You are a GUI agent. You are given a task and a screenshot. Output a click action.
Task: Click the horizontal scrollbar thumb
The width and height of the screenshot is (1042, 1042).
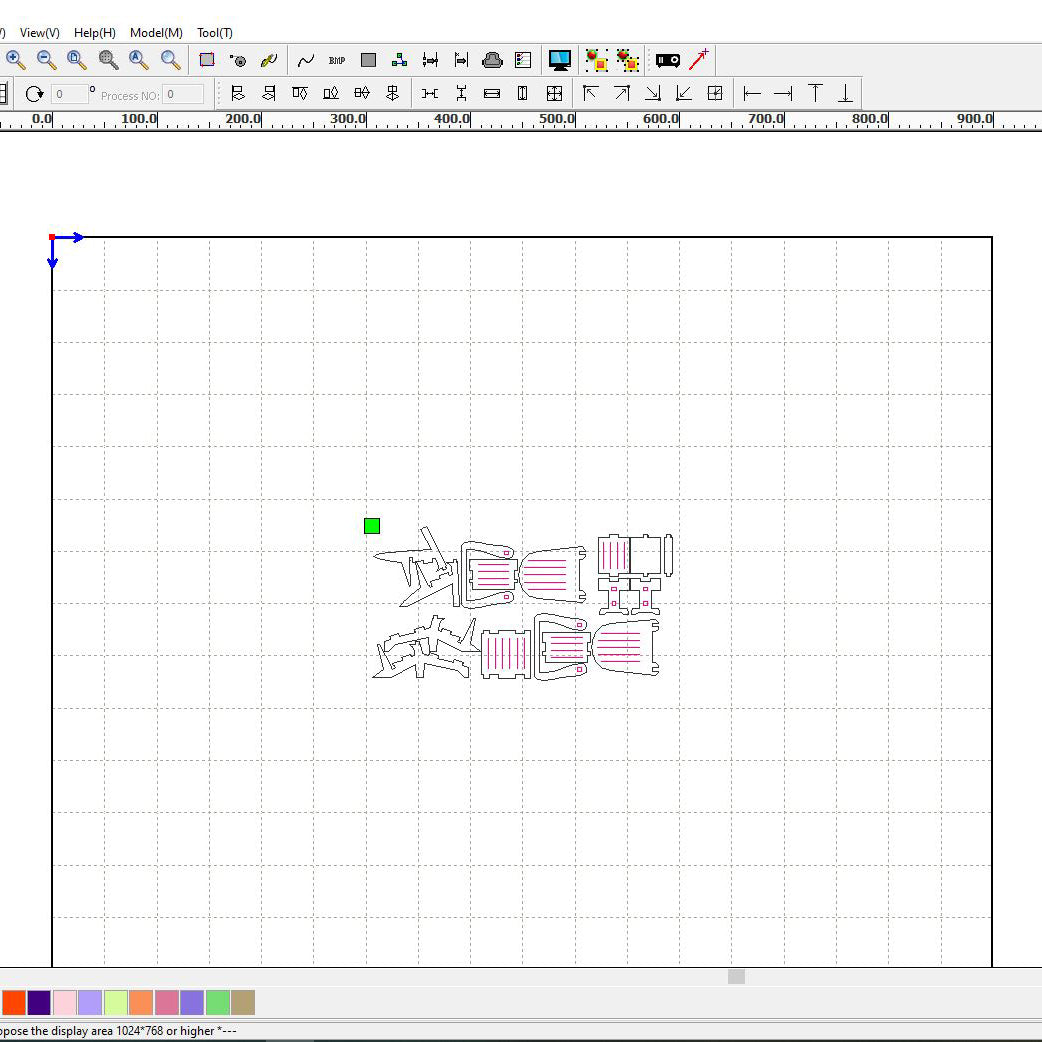(736, 977)
